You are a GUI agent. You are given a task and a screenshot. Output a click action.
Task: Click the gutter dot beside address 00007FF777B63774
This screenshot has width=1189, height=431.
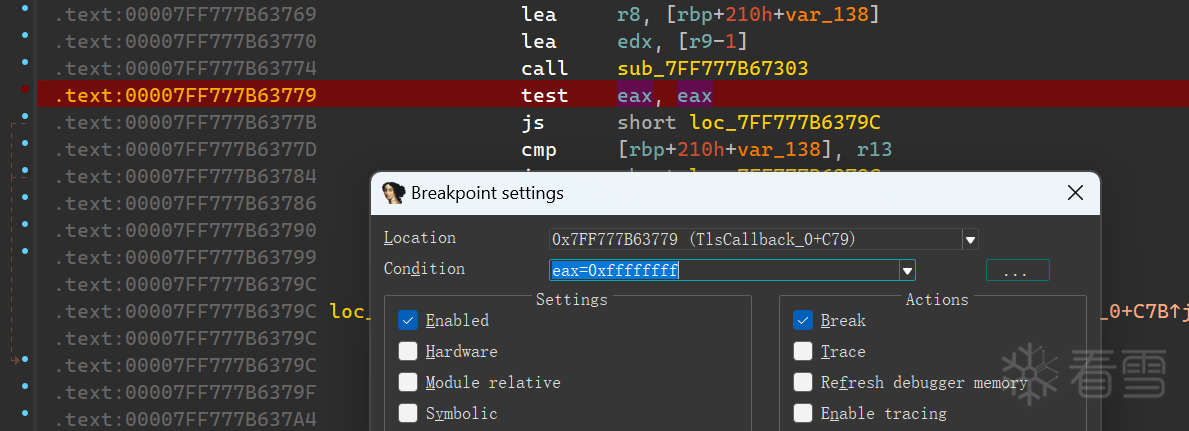click(x=25, y=69)
